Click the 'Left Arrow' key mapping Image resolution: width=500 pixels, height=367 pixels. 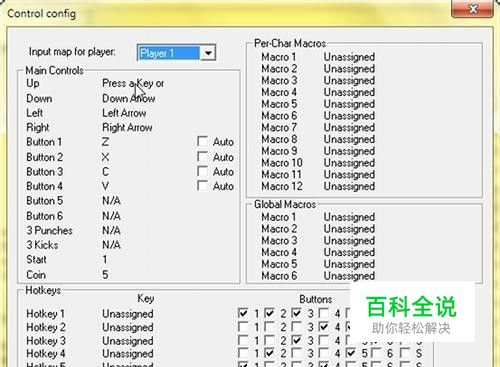(124, 113)
